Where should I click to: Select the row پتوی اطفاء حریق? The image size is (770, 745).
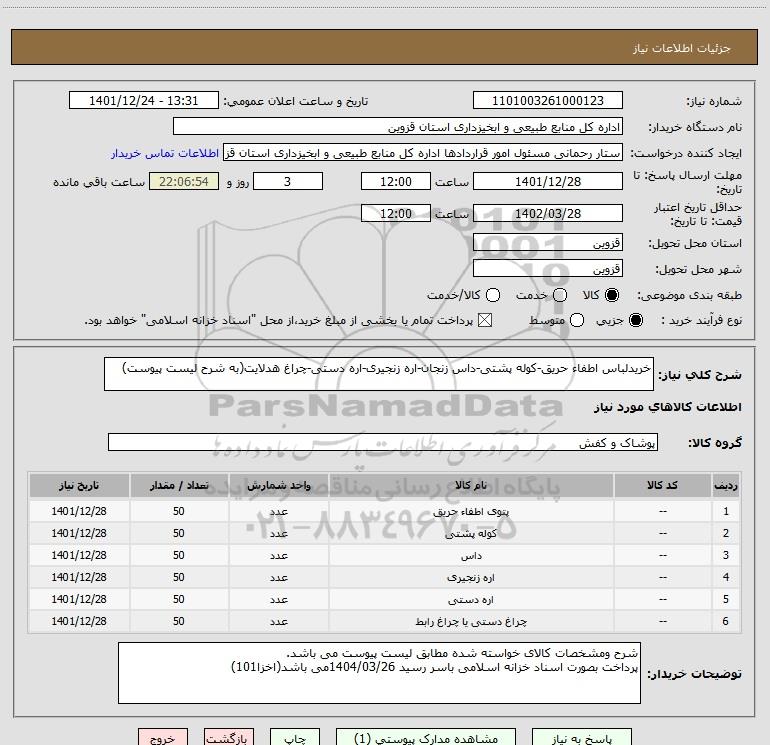point(385,511)
